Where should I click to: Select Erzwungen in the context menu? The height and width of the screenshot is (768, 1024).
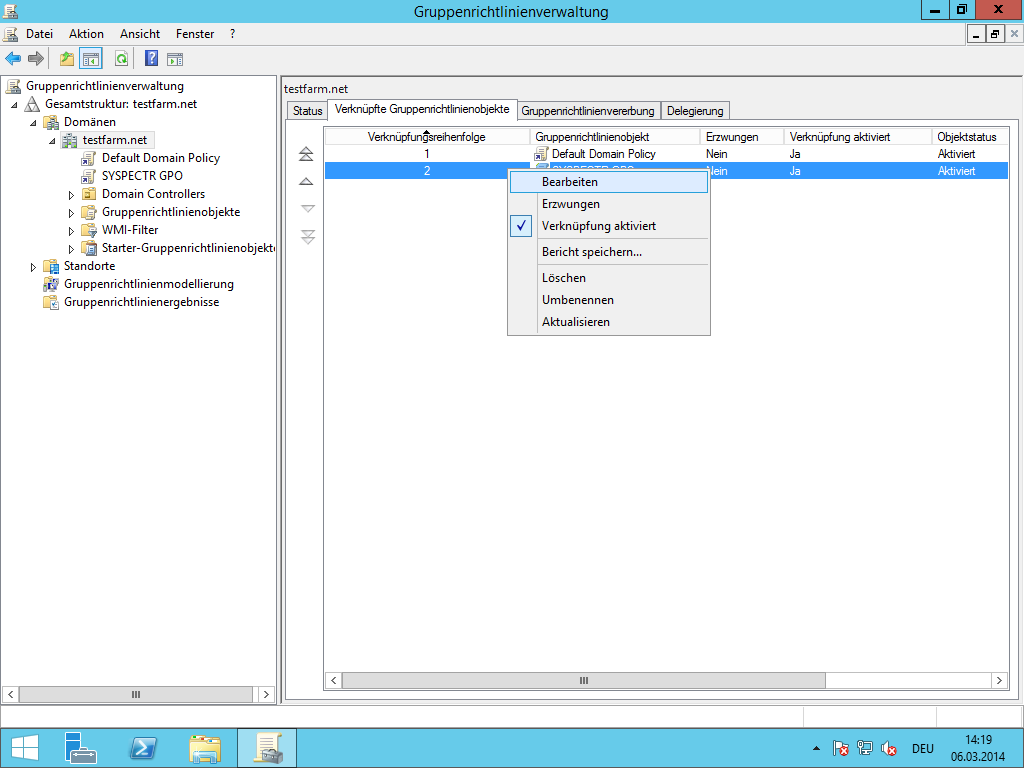point(609,204)
